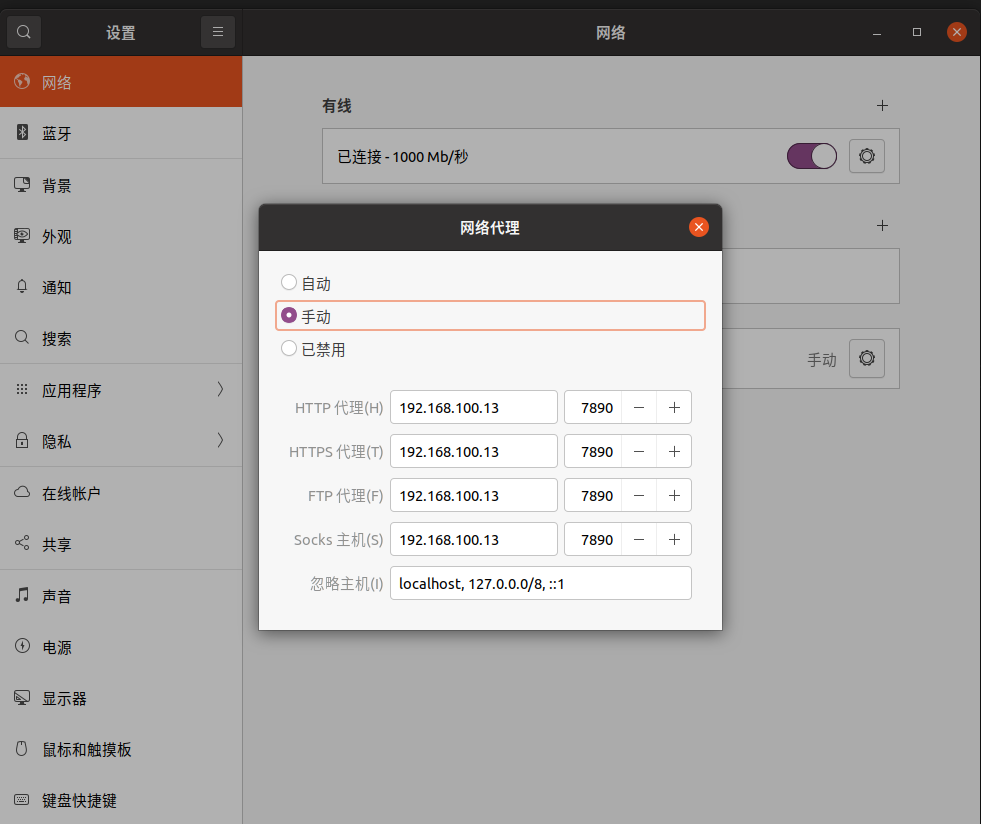The height and width of the screenshot is (824, 981).
Task: Open the 在线帐户 settings category
Action: click(x=121, y=493)
